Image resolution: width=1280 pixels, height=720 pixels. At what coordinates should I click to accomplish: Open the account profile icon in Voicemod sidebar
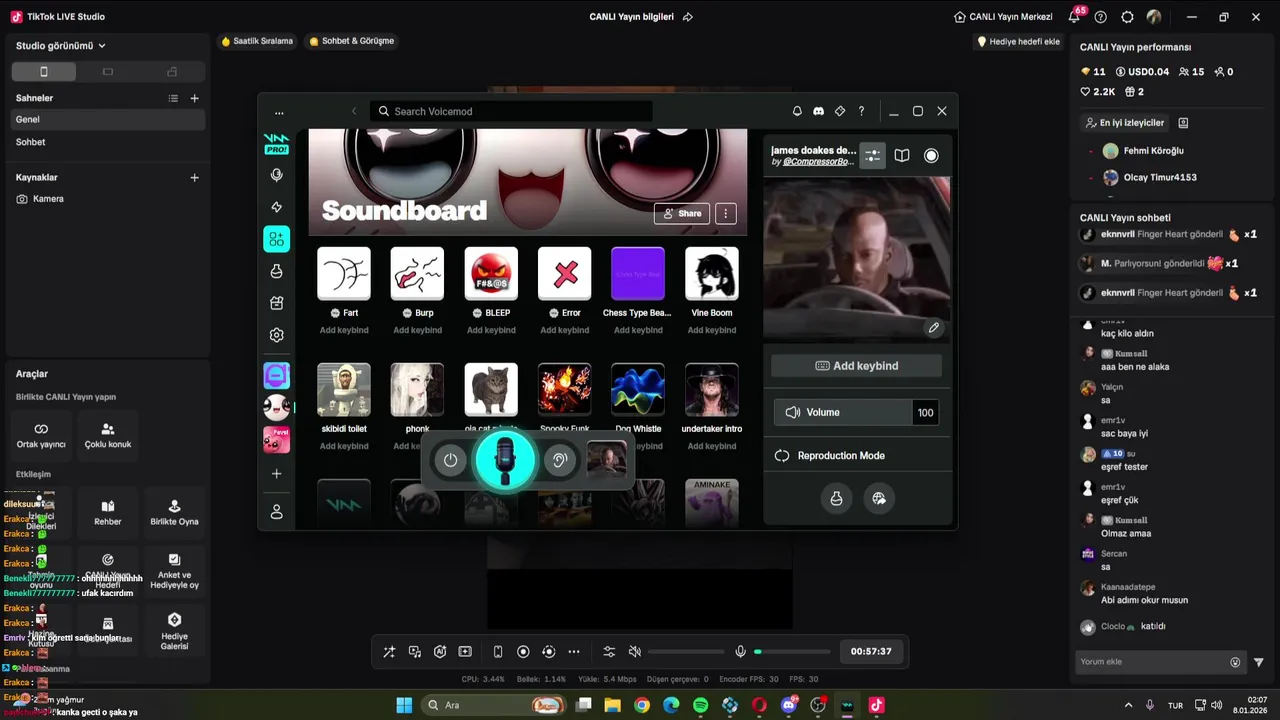point(277,512)
